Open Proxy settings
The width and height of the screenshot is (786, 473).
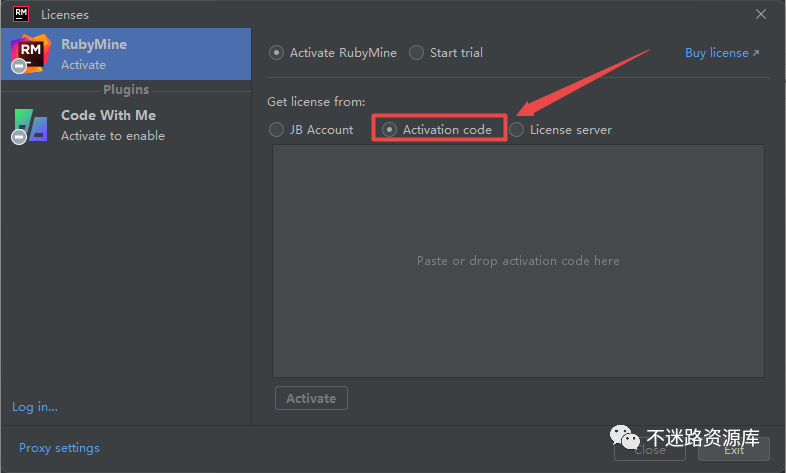(59, 447)
